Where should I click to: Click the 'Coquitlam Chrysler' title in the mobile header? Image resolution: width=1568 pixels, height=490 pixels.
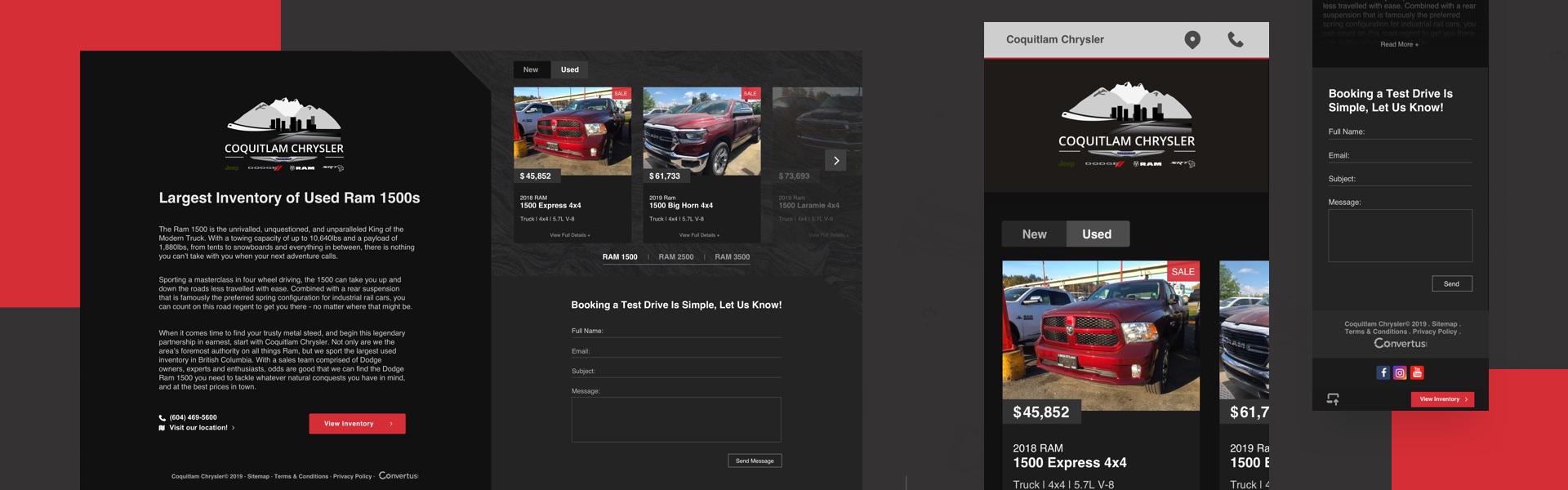(1055, 39)
